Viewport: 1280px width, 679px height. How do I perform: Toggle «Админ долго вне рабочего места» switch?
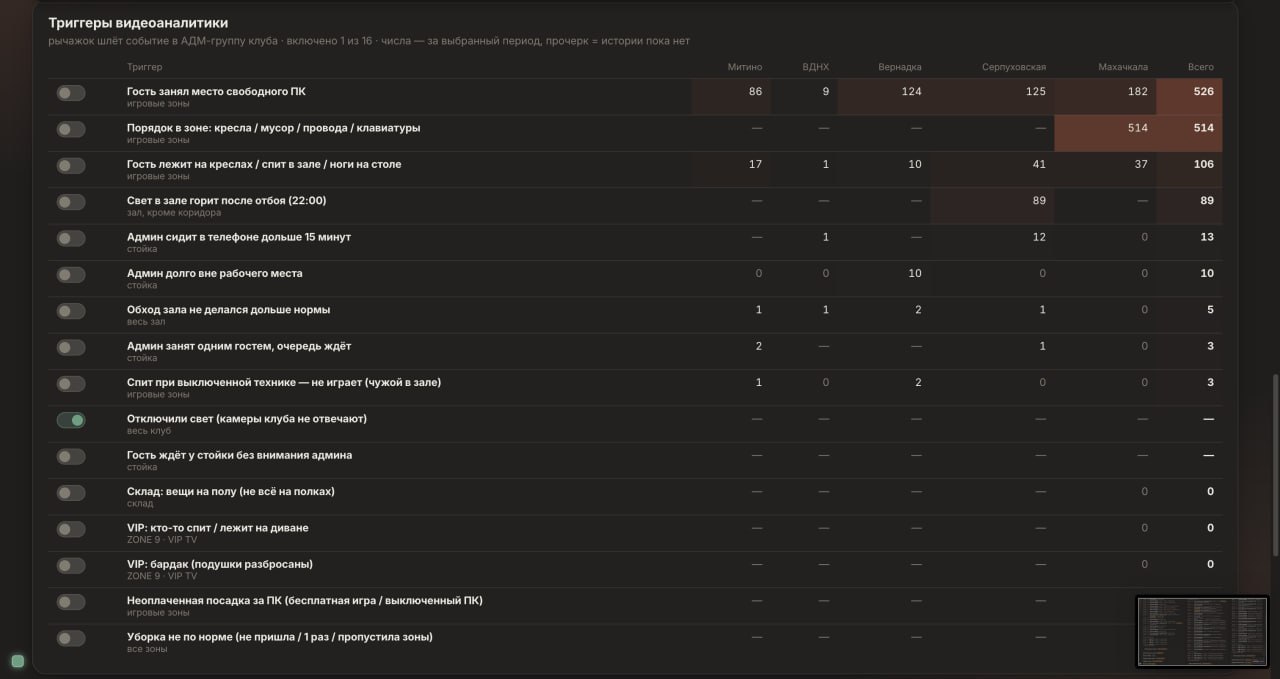(x=70, y=275)
